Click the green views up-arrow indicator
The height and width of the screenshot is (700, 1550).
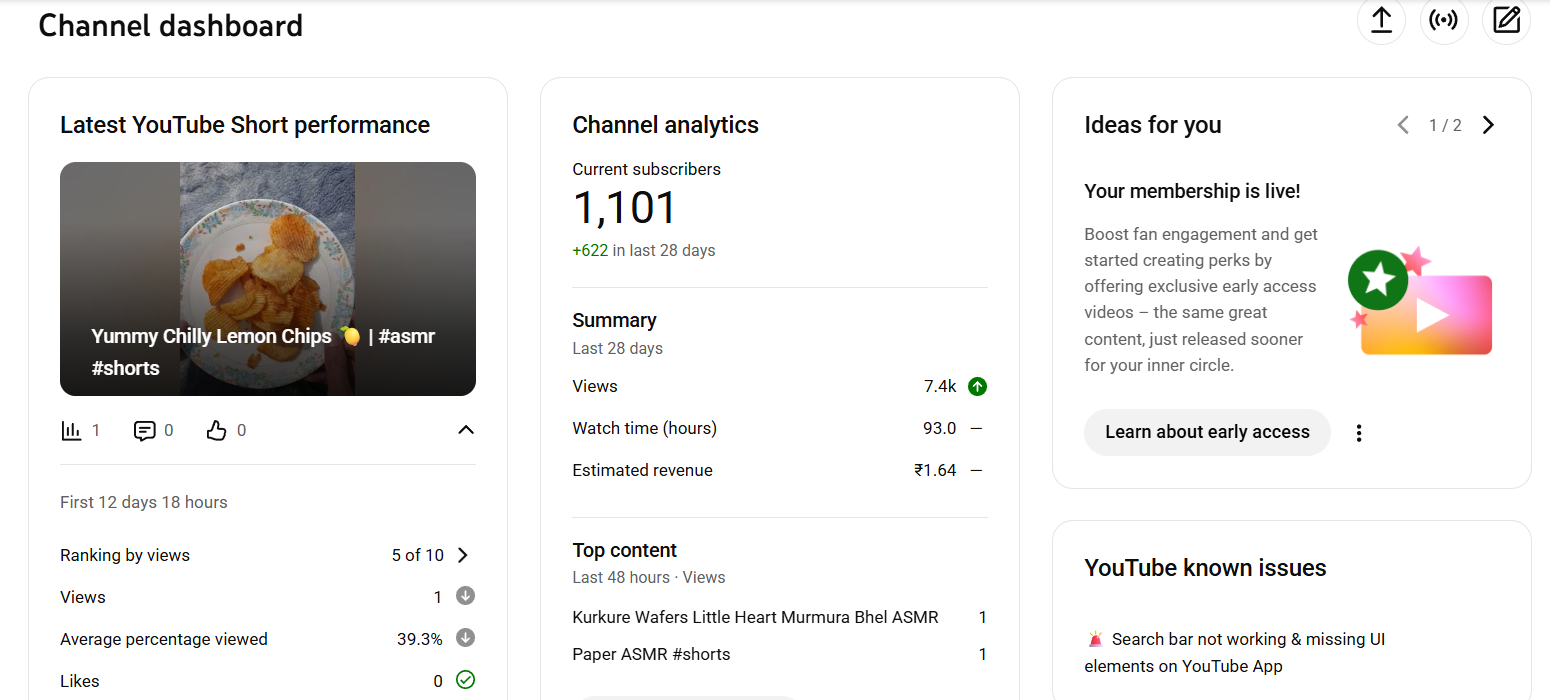click(977, 386)
